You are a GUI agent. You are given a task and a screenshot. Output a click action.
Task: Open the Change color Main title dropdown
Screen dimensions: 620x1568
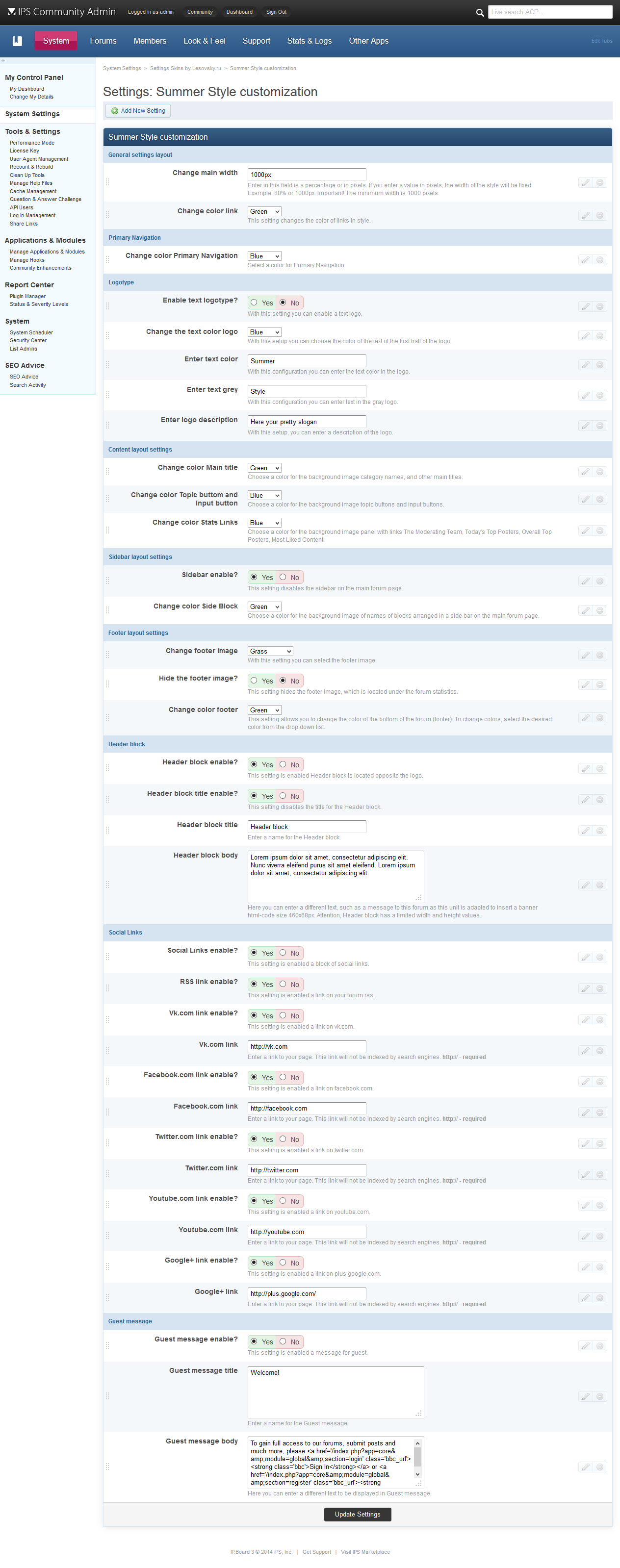(x=264, y=468)
